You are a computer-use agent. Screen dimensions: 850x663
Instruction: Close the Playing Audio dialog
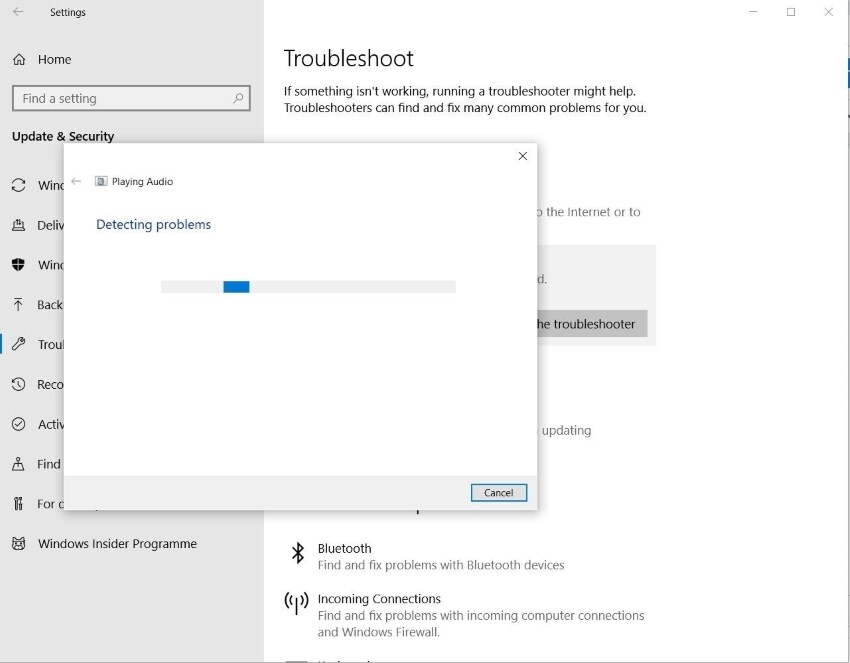coord(523,156)
